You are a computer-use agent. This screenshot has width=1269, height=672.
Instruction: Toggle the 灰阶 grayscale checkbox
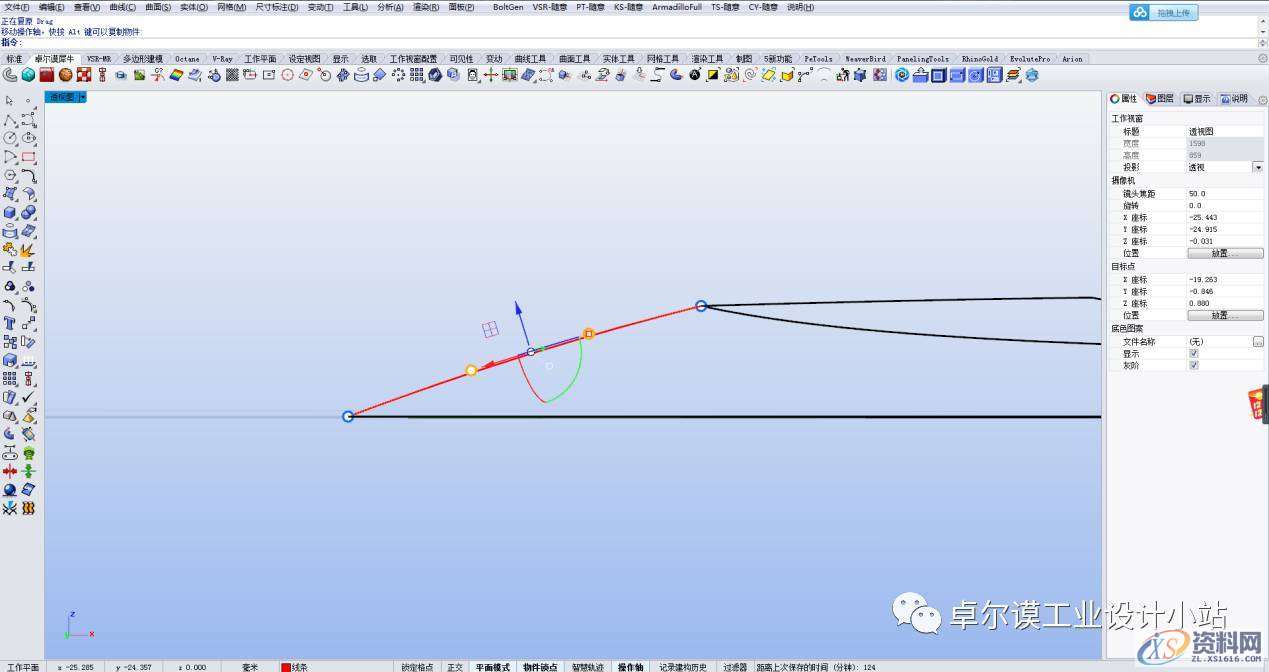click(x=1193, y=366)
